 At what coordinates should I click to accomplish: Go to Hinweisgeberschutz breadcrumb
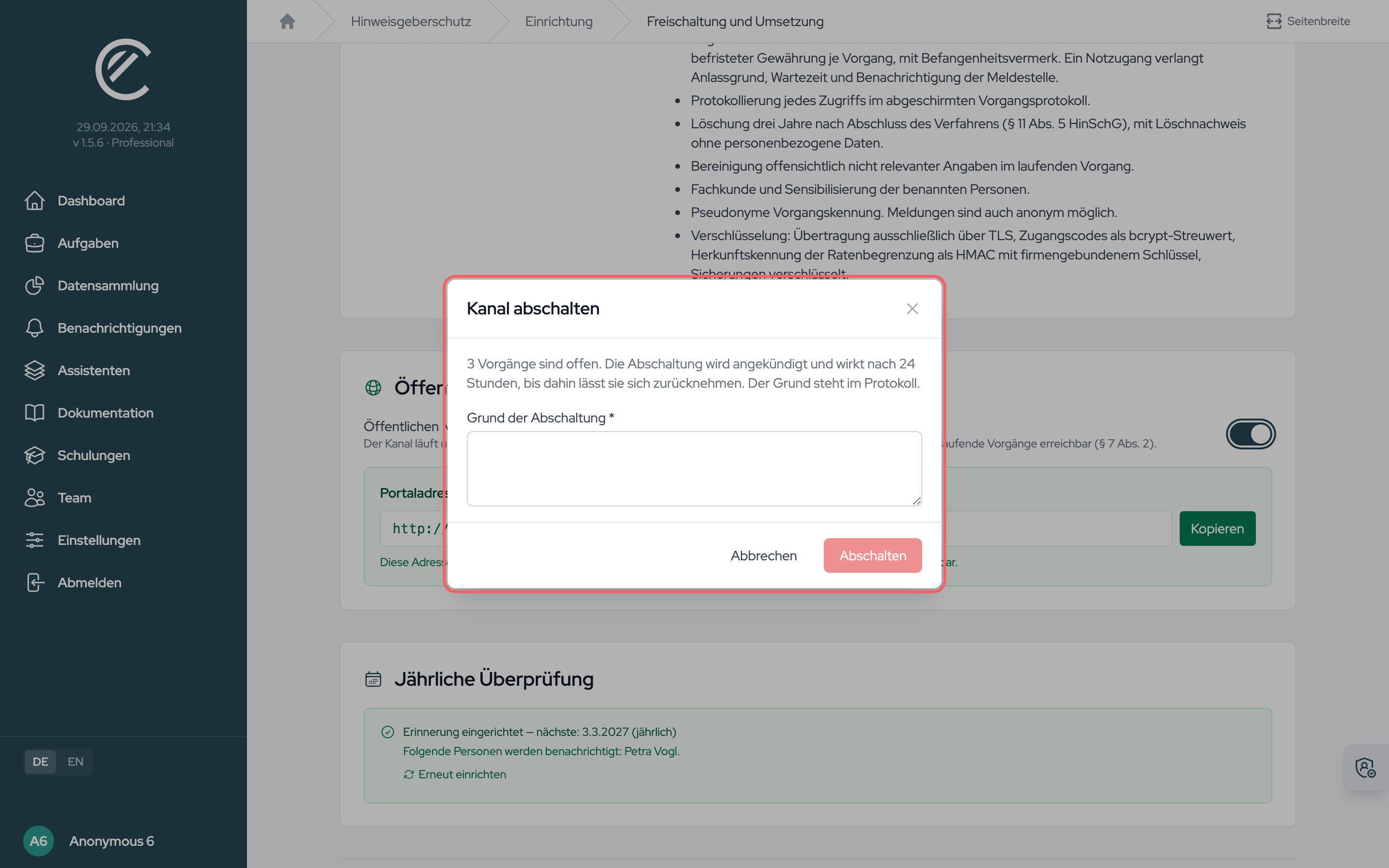pyautogui.click(x=411, y=21)
